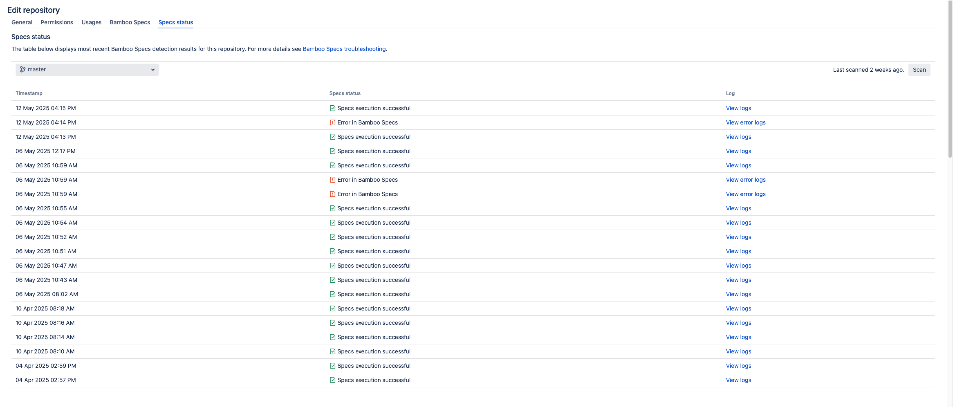The image size is (953, 407).
Task: Click timestamp 04 Apr 2025 02:57 PM
Action: [46, 380]
